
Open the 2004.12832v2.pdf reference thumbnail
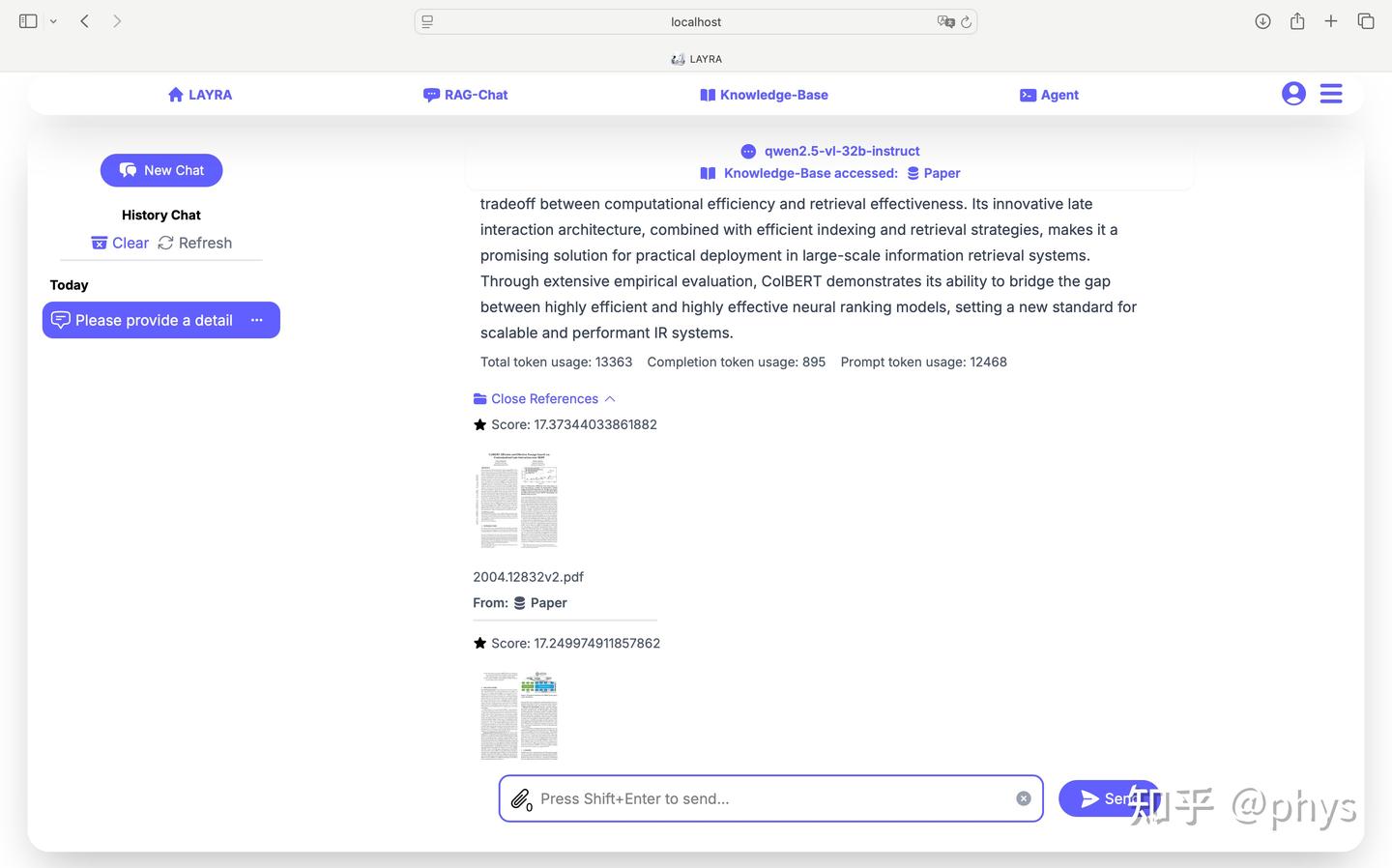coord(518,500)
